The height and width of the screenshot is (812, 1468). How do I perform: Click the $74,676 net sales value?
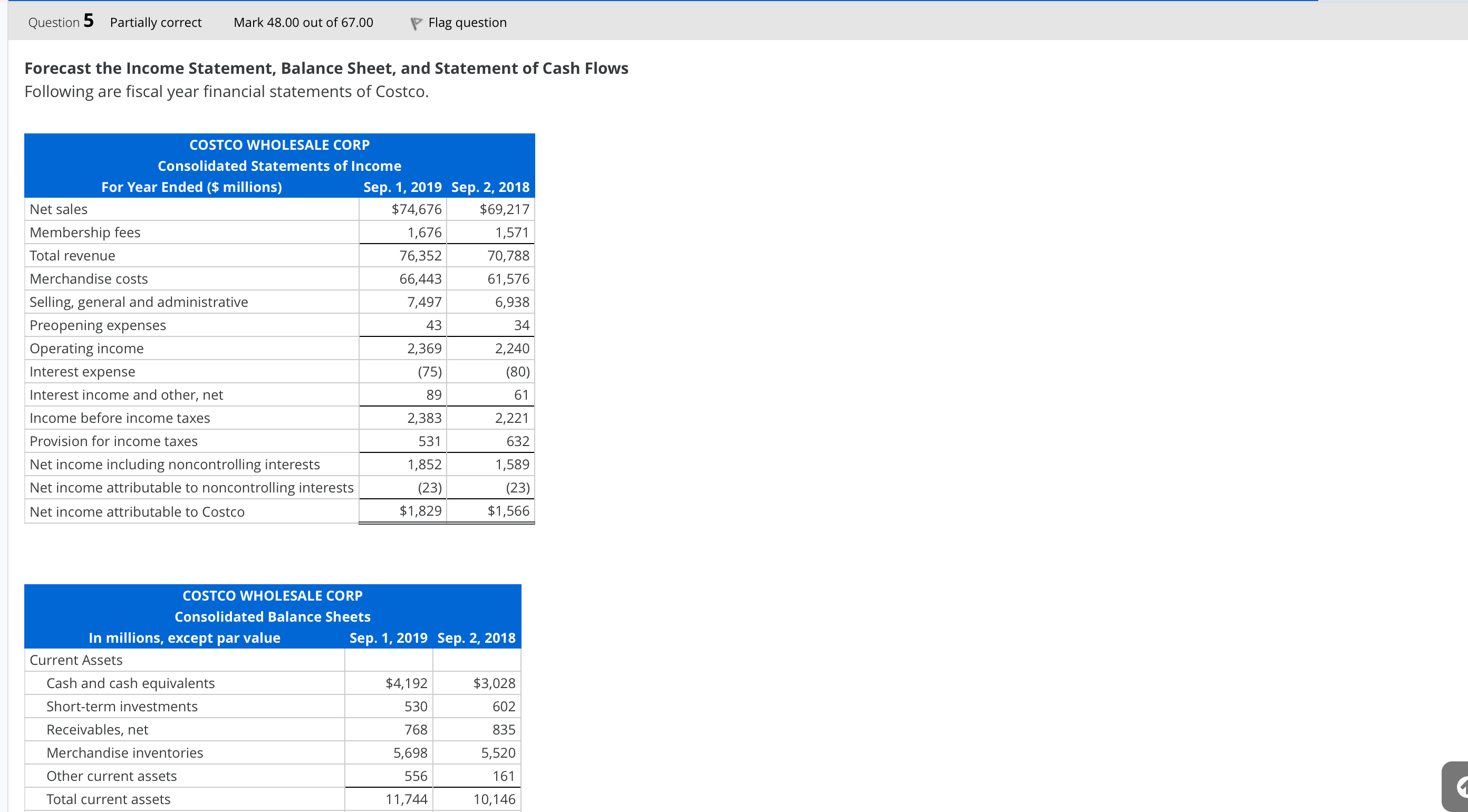point(416,209)
